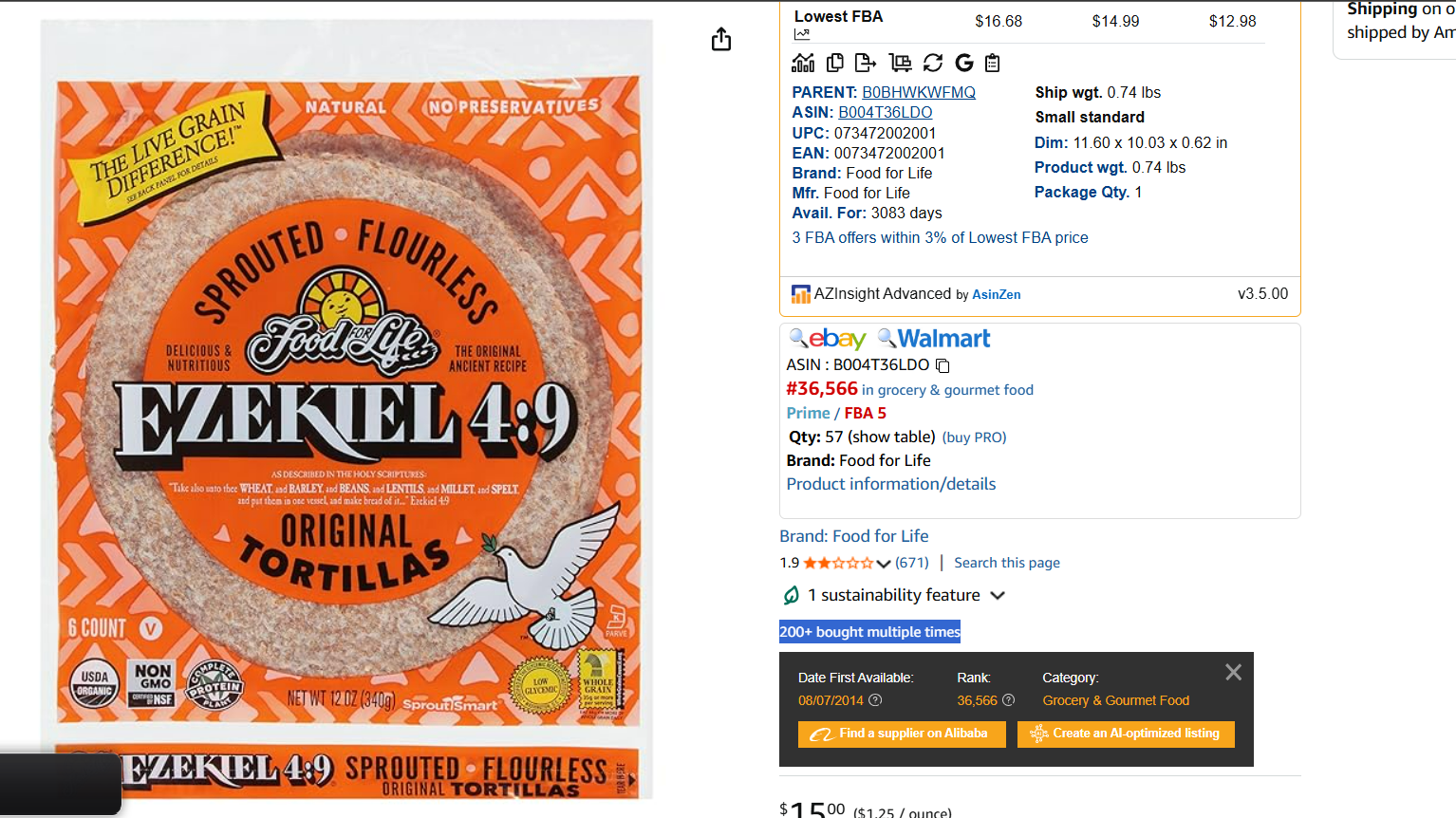1456x818 pixels.
Task: Click the clipboard notes icon
Action: click(x=993, y=63)
